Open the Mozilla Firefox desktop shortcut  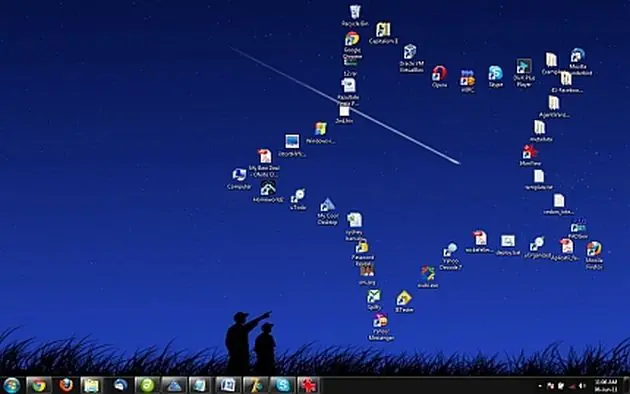click(x=594, y=249)
